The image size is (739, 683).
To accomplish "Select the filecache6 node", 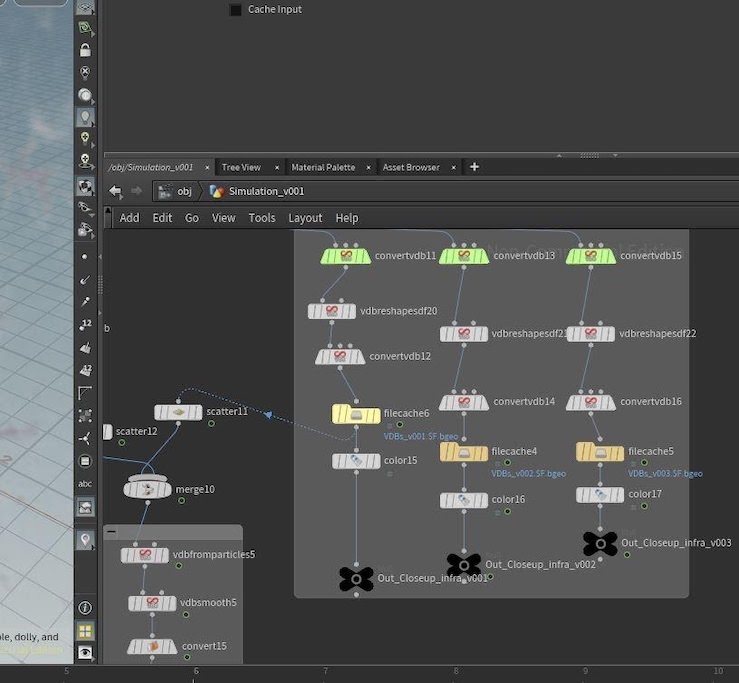I will click(355, 414).
